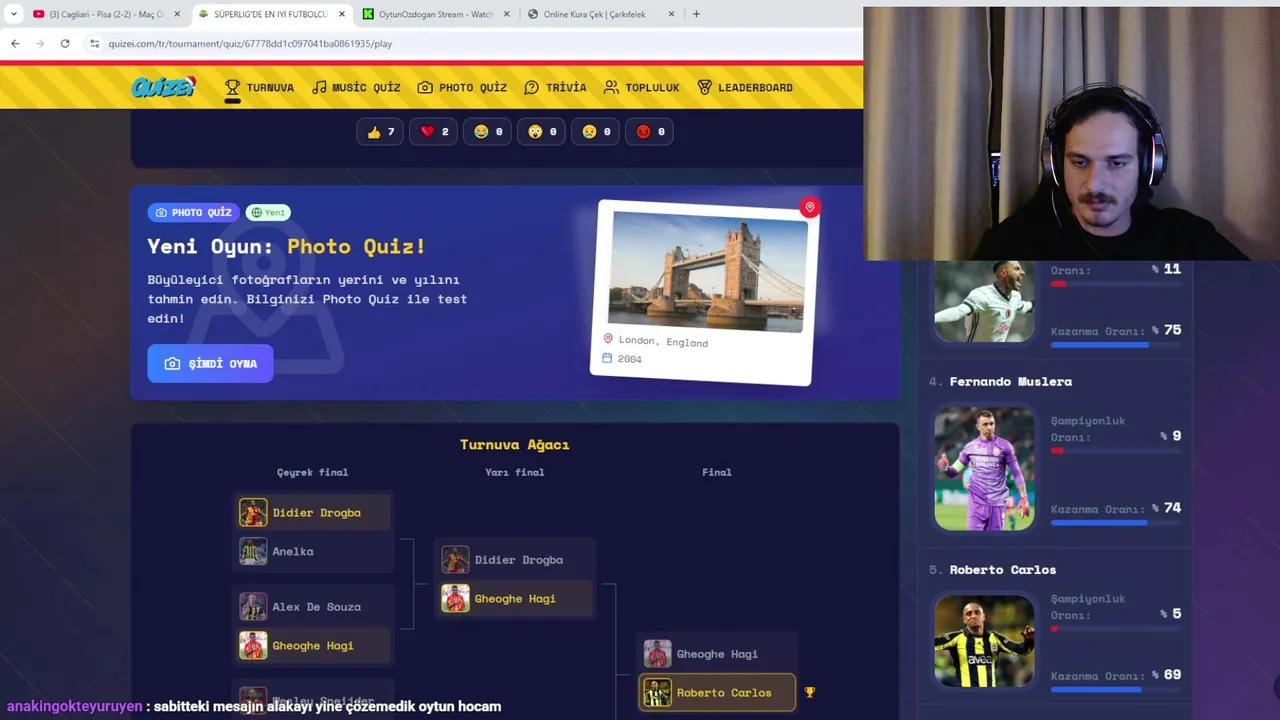This screenshot has height=720, width=1280.
Task: Select Gheoghe Hagi in semi final
Action: 516,598
